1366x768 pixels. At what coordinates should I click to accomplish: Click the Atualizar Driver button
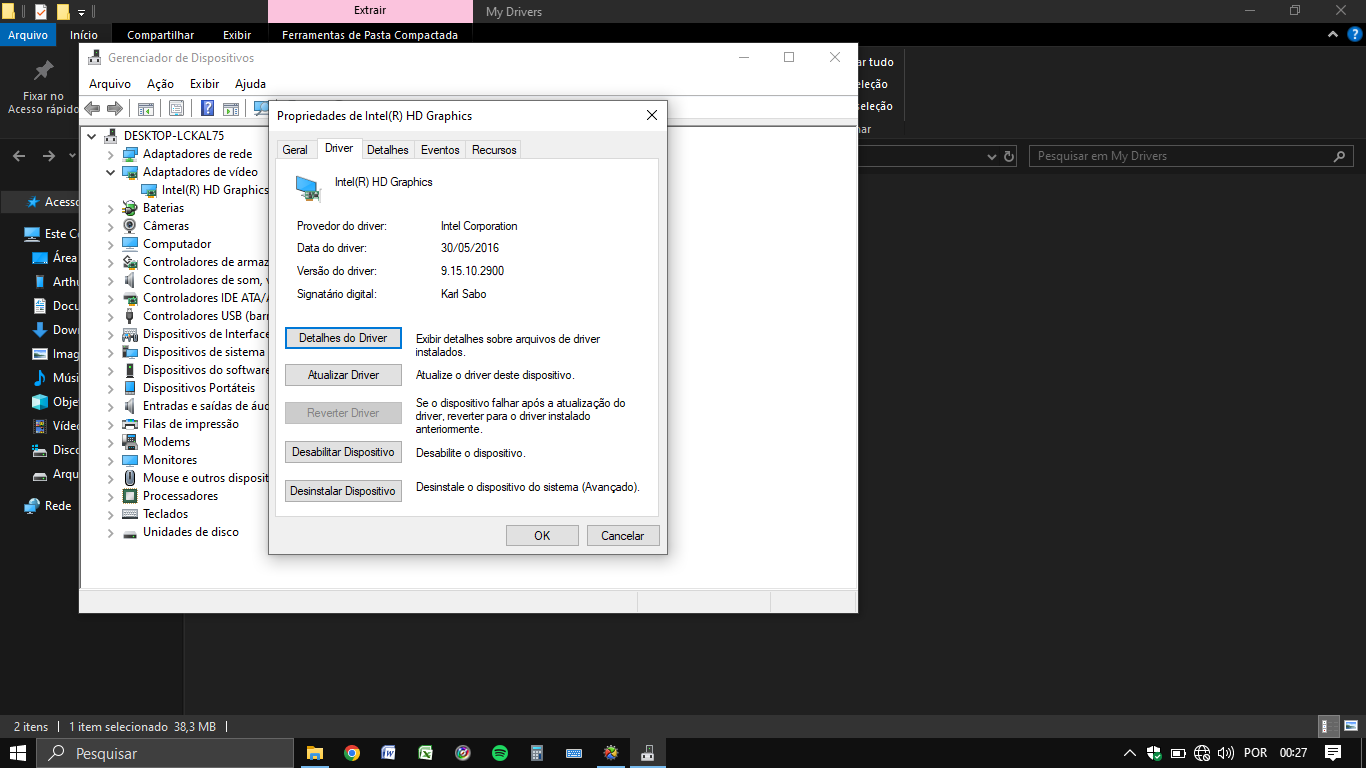[x=343, y=375]
